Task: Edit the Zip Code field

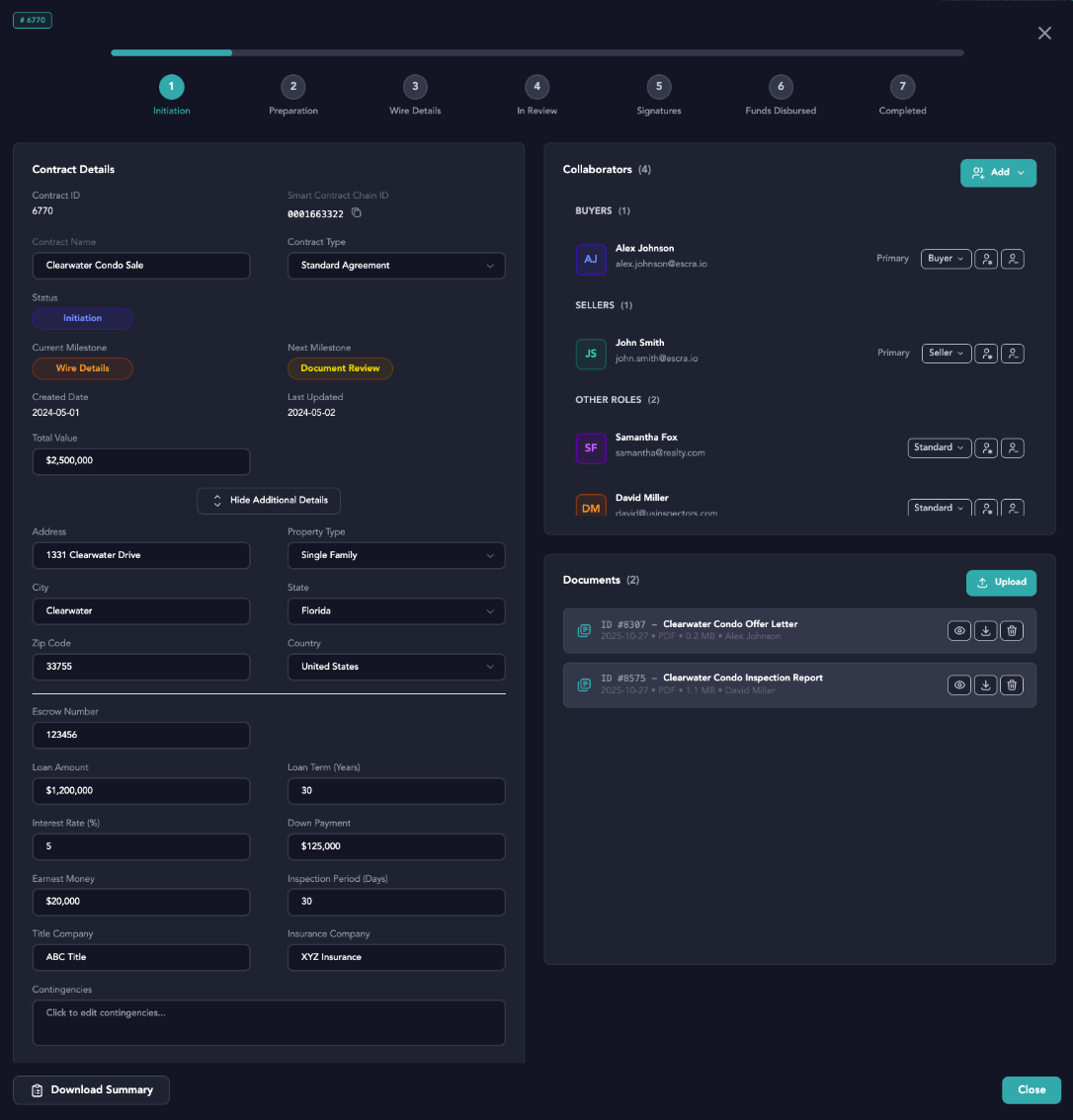Action: (x=140, y=667)
